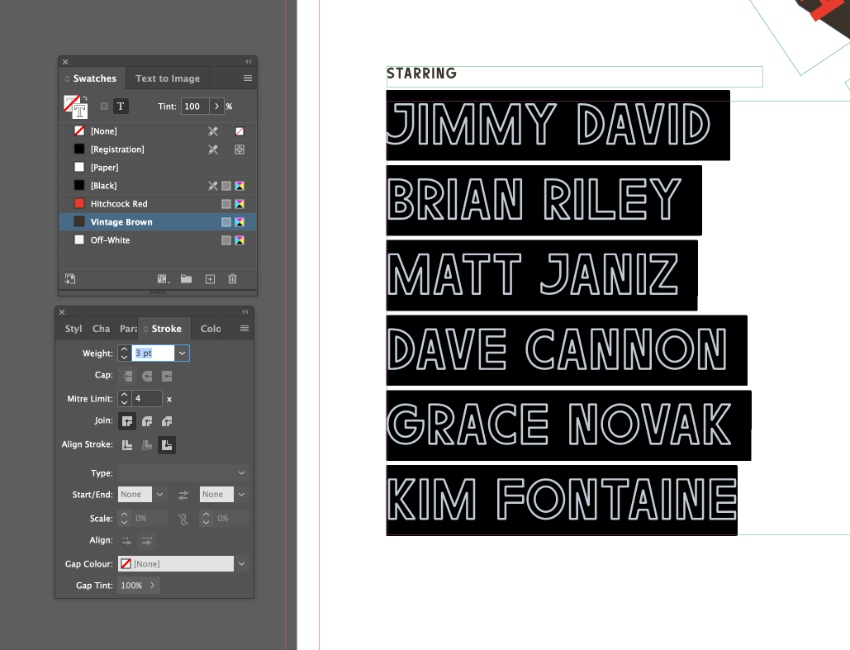Click the stroke Weight field
The width and height of the screenshot is (850, 650).
[x=153, y=353]
